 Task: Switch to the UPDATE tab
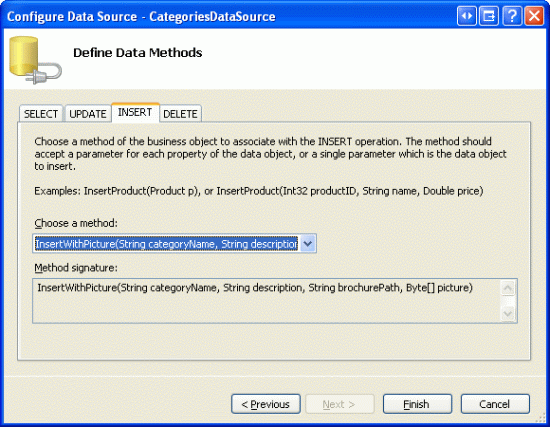(88, 114)
